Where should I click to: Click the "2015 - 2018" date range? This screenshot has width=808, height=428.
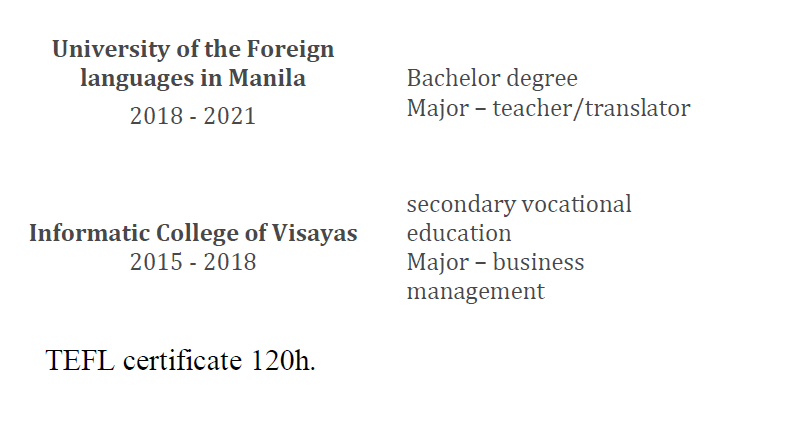point(193,263)
